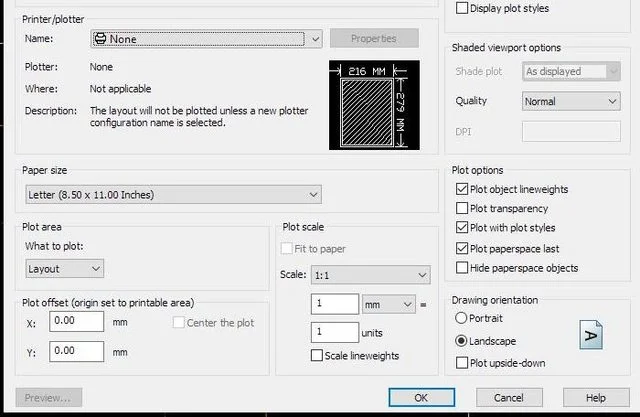Screen dimensions: 640x417
Task: Enable Display plot styles checkbox
Action: (x=462, y=8)
